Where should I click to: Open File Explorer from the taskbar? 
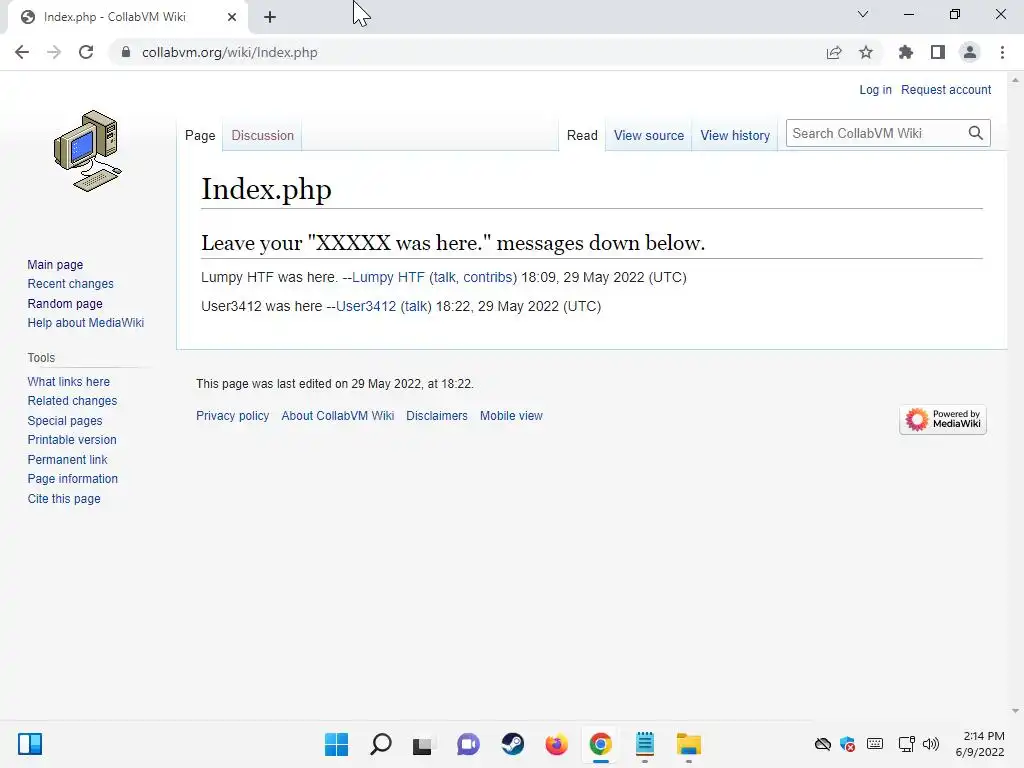pos(688,744)
